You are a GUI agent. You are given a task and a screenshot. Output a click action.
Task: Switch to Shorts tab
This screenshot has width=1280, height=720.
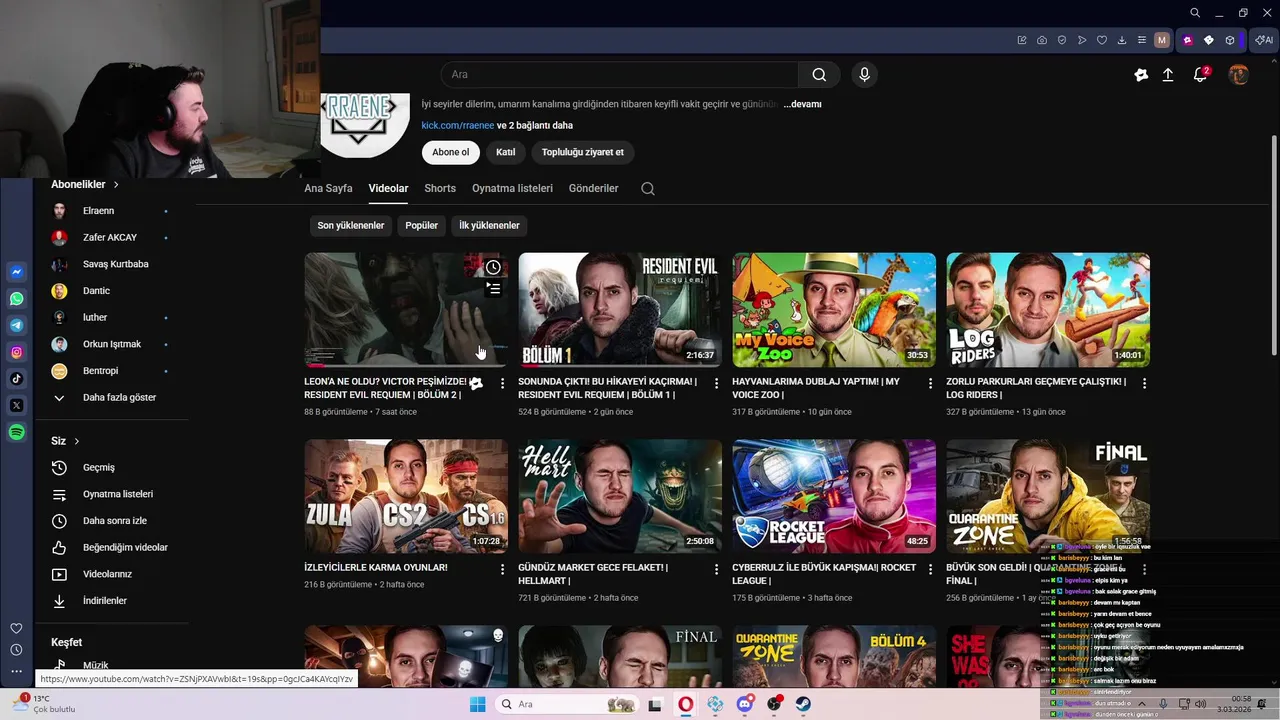(440, 188)
